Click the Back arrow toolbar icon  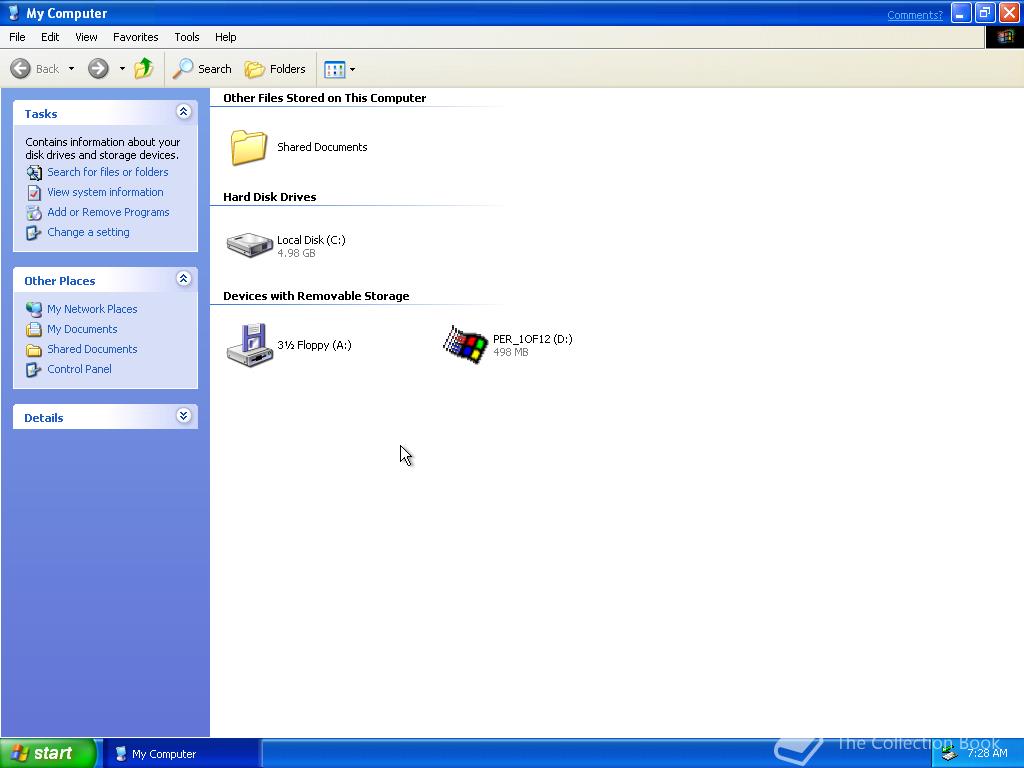coord(20,69)
